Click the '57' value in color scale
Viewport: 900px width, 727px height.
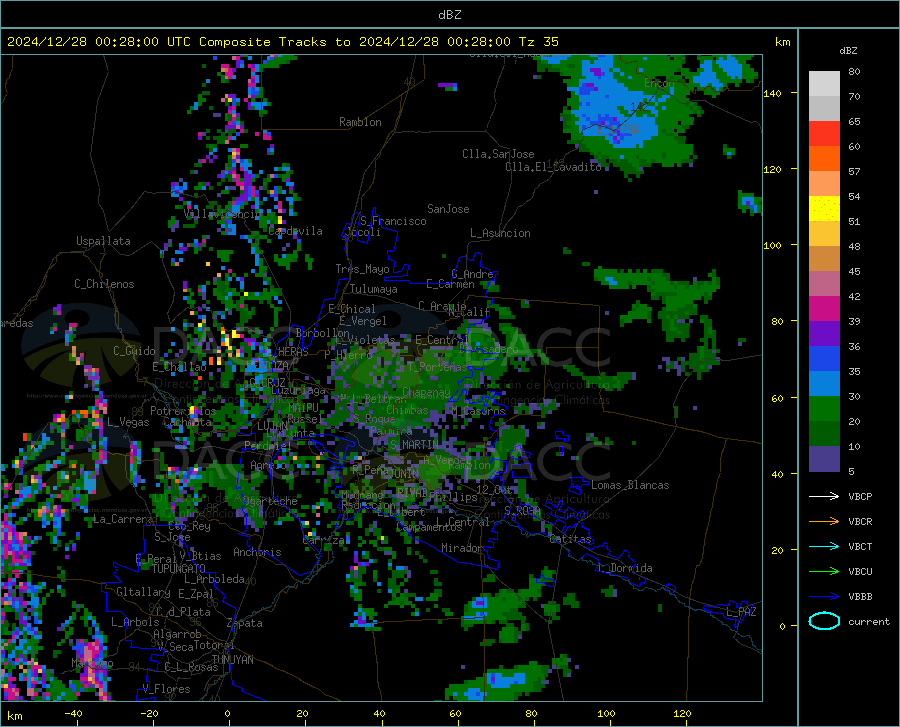pyautogui.click(x=854, y=172)
